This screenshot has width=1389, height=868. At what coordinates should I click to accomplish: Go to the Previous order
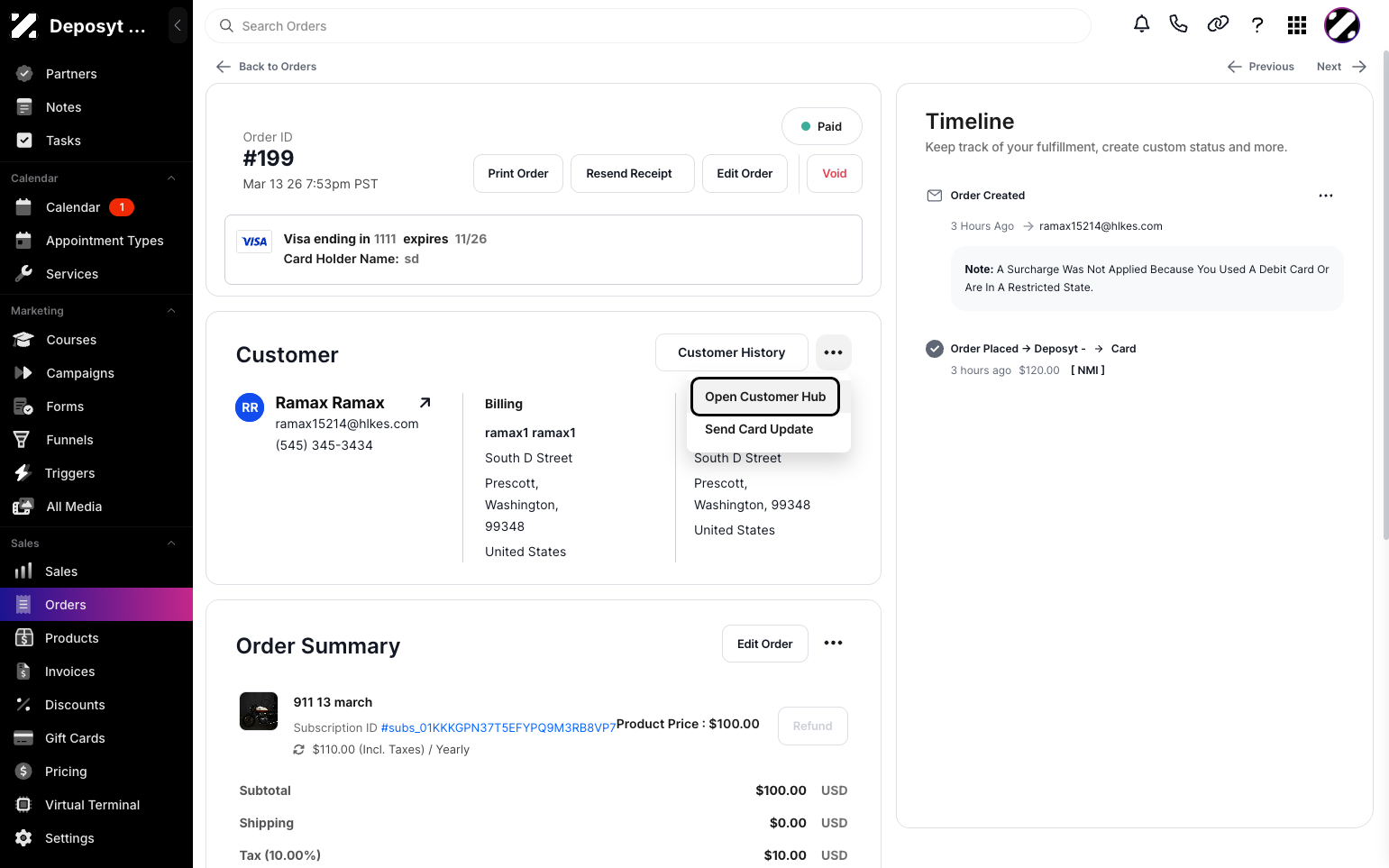(x=1261, y=67)
